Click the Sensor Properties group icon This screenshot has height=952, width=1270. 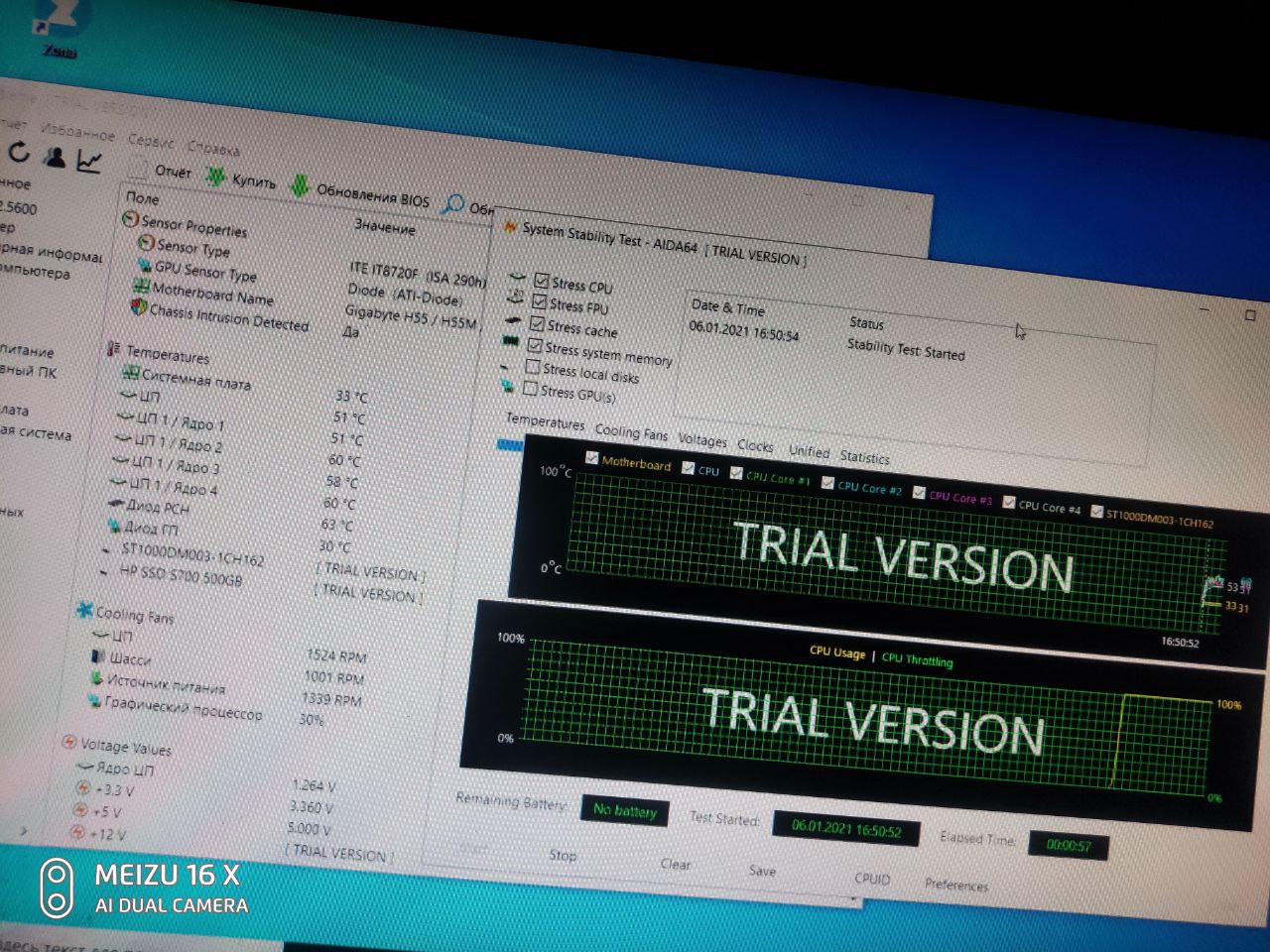[130, 219]
